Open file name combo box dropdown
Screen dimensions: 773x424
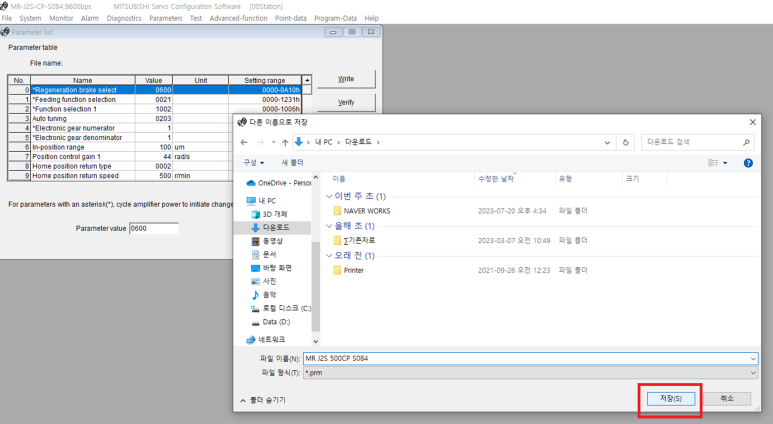(753, 358)
